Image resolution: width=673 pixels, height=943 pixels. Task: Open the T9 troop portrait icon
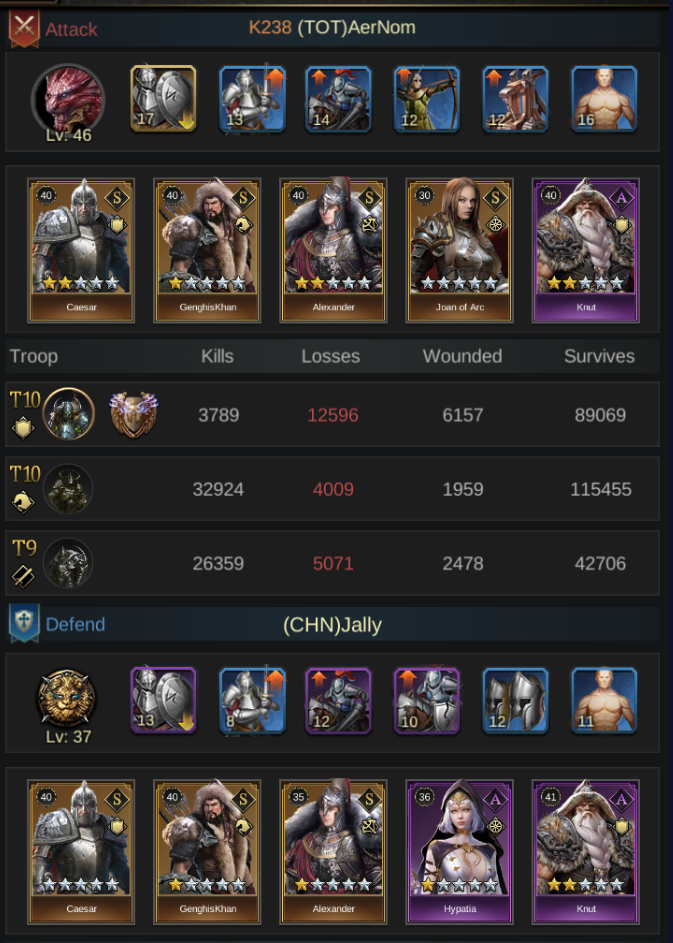point(68,563)
